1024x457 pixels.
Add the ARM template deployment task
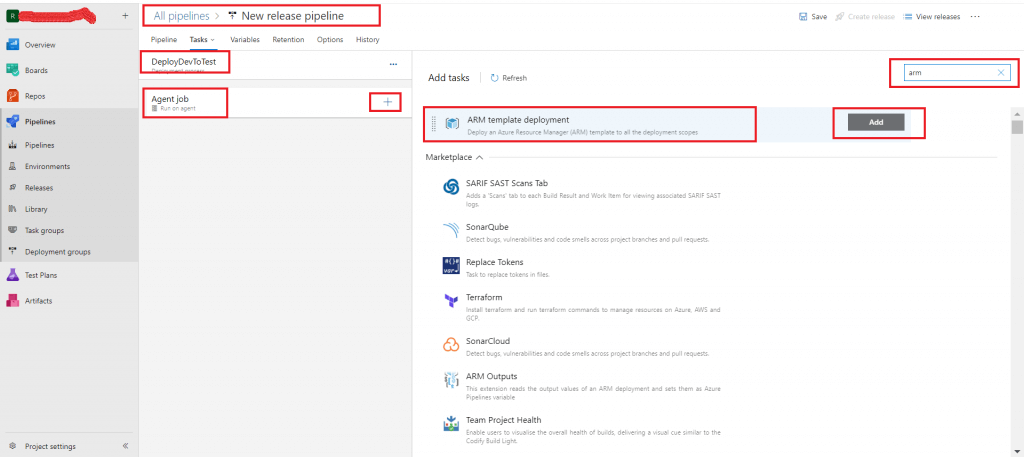[876, 121]
